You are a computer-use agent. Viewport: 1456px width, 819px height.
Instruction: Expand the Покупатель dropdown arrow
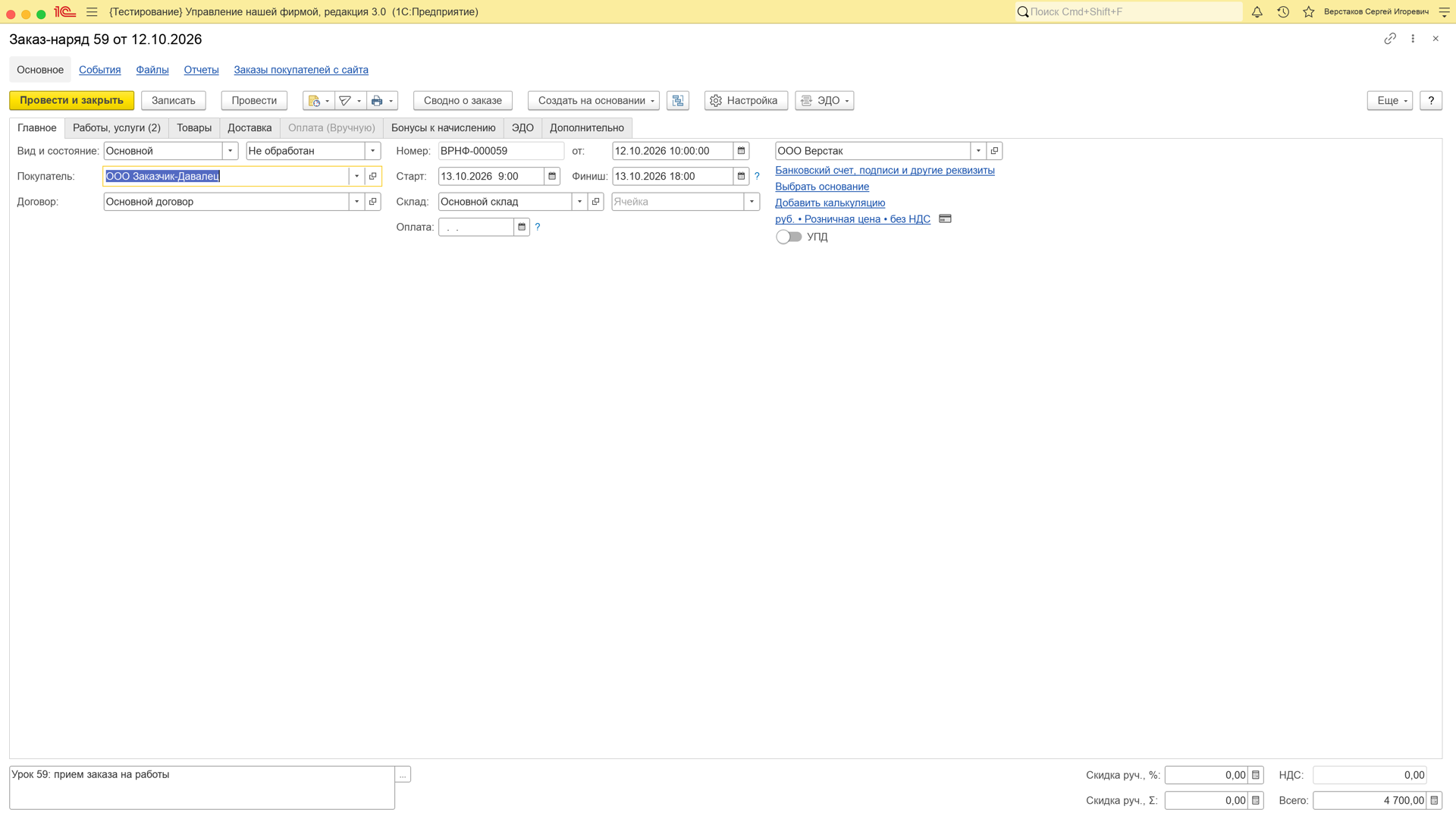(x=357, y=176)
